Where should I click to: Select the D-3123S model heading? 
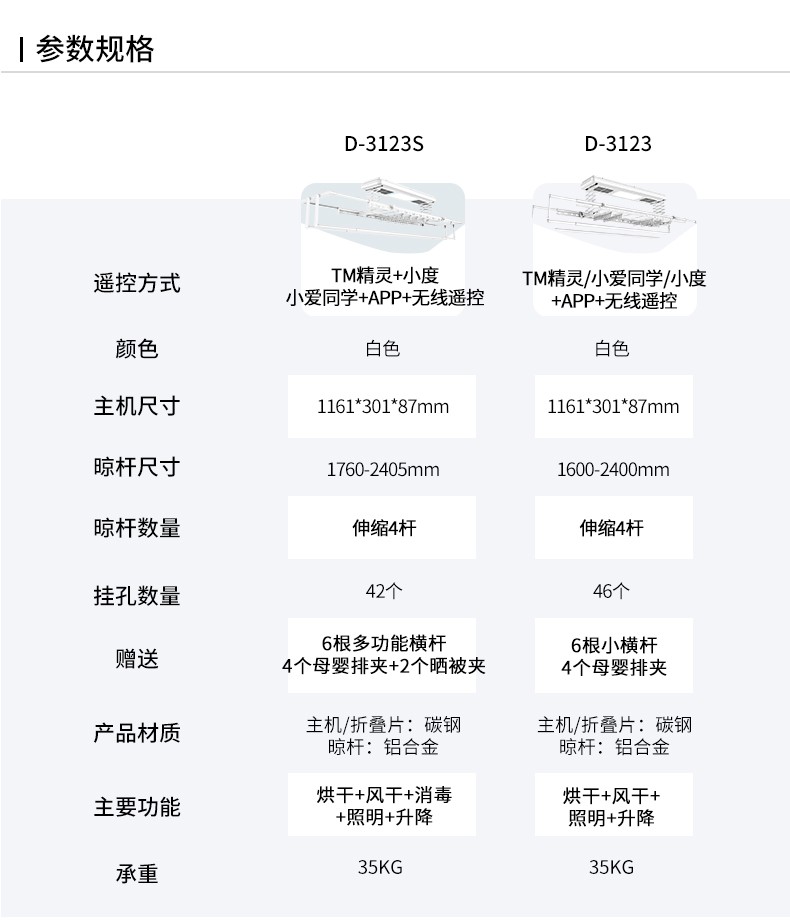tap(384, 144)
